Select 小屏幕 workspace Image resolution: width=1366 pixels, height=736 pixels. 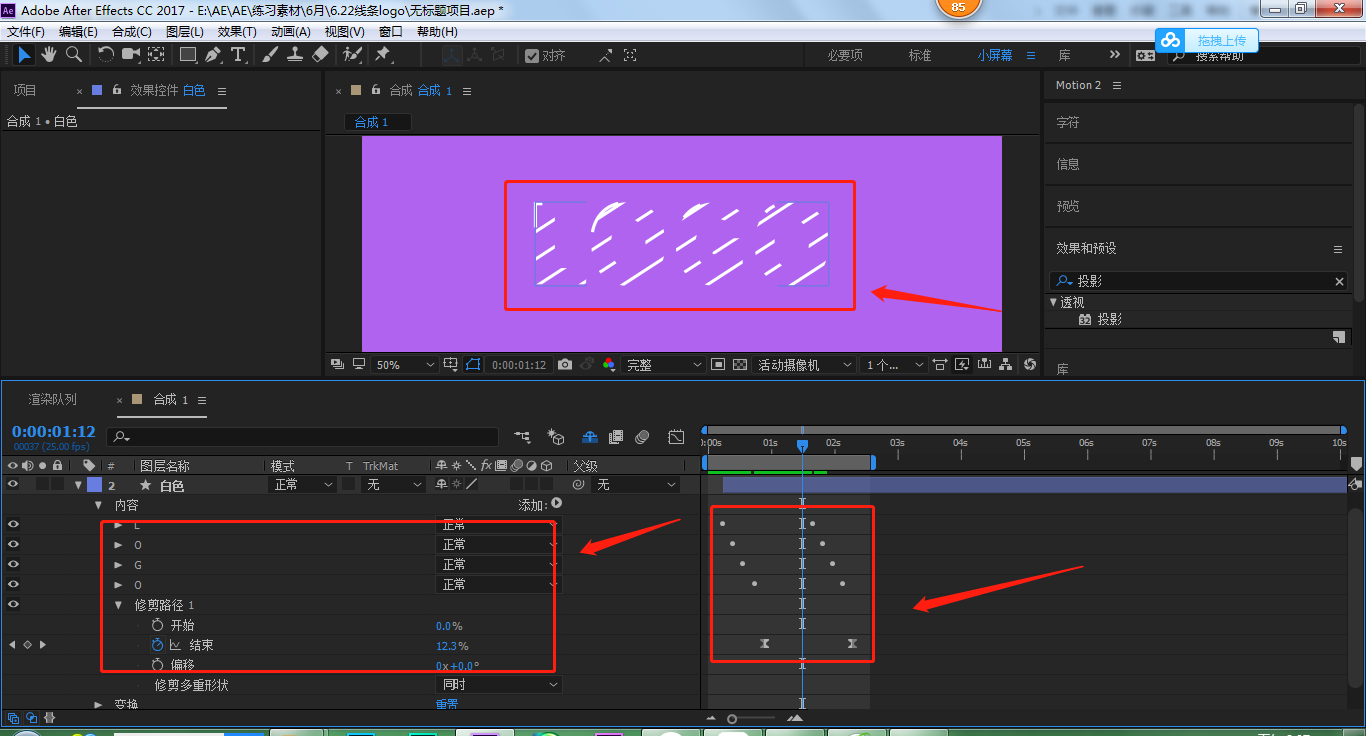[994, 55]
